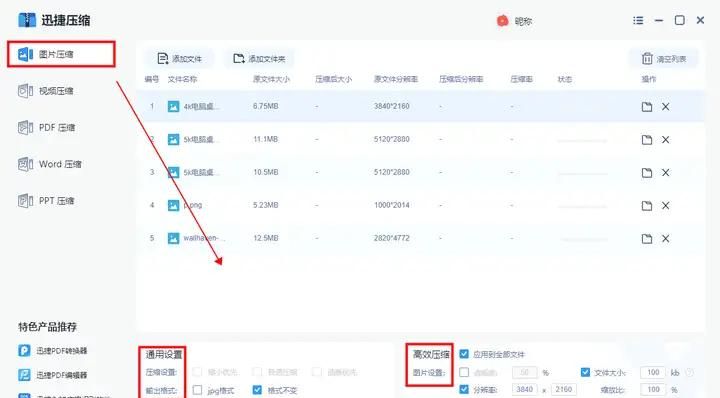Click the 5120*2880 cell in row 2
The image size is (720, 398).
391,139
